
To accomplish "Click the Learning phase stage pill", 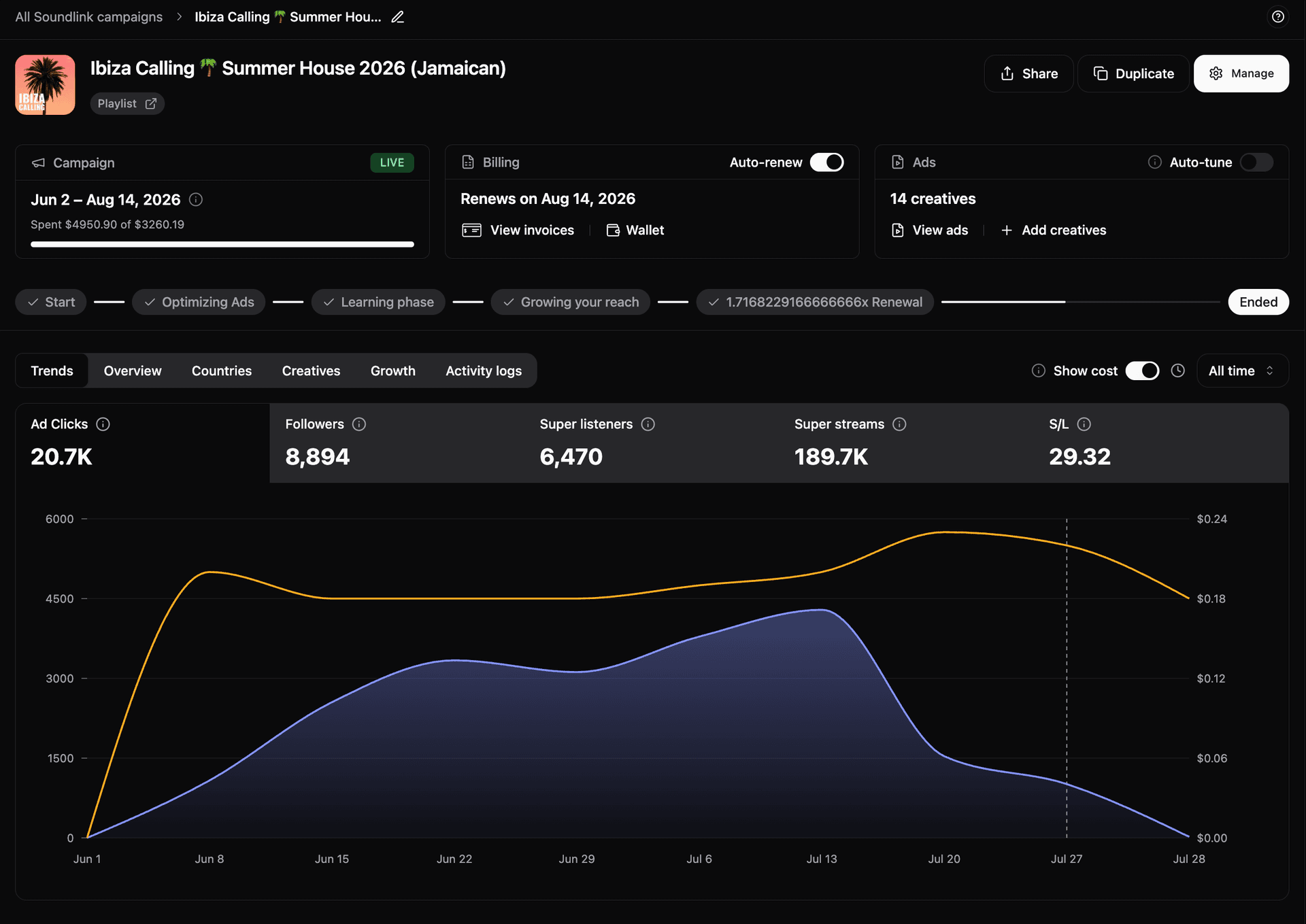I will (x=378, y=302).
